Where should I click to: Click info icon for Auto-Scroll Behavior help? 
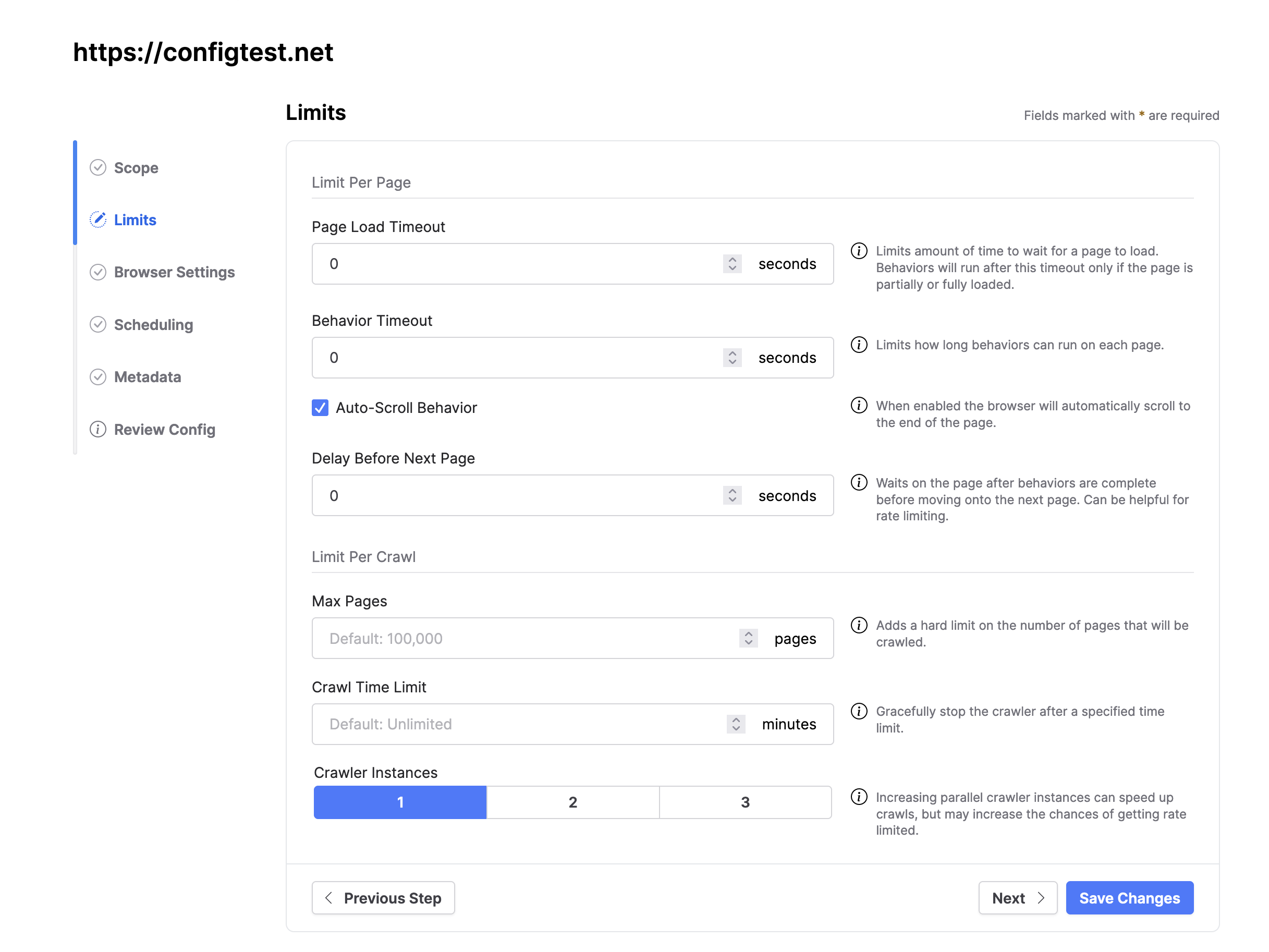(858, 405)
